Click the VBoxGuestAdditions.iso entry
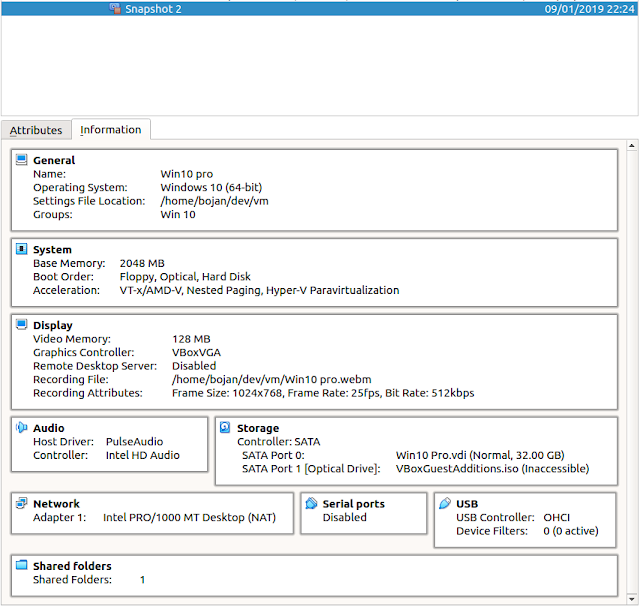The height and width of the screenshot is (606, 640). click(x=492, y=469)
